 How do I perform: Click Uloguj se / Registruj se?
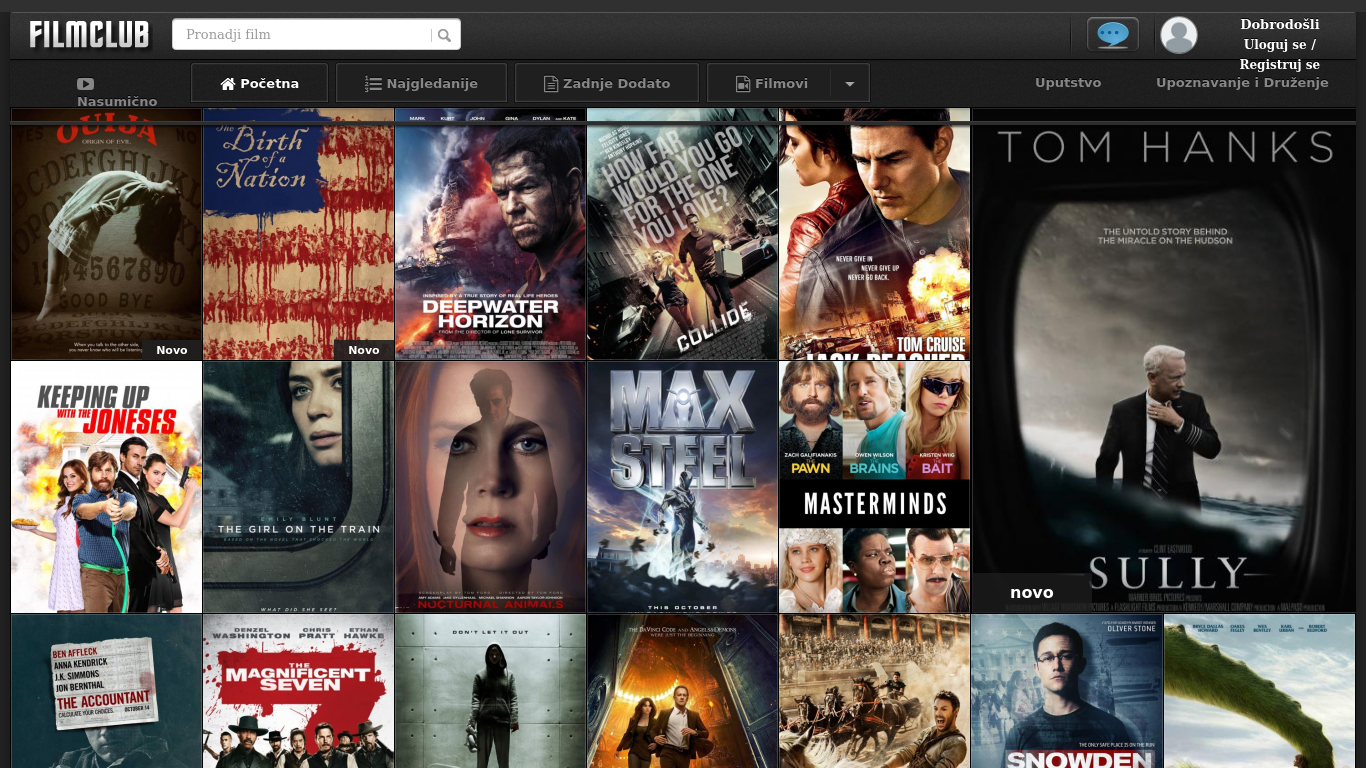coord(1280,54)
